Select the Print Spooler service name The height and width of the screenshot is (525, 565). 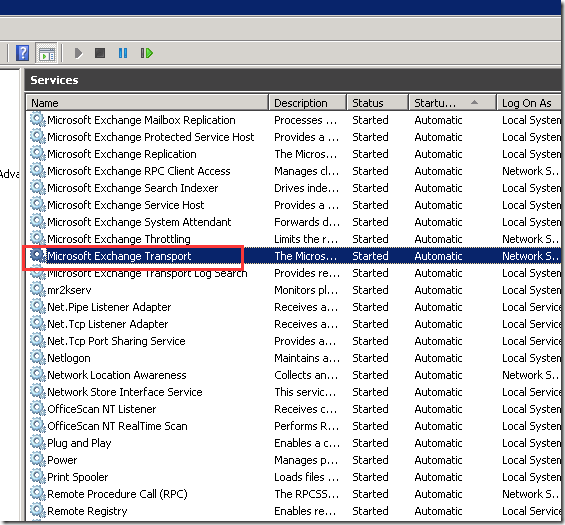tap(77, 477)
